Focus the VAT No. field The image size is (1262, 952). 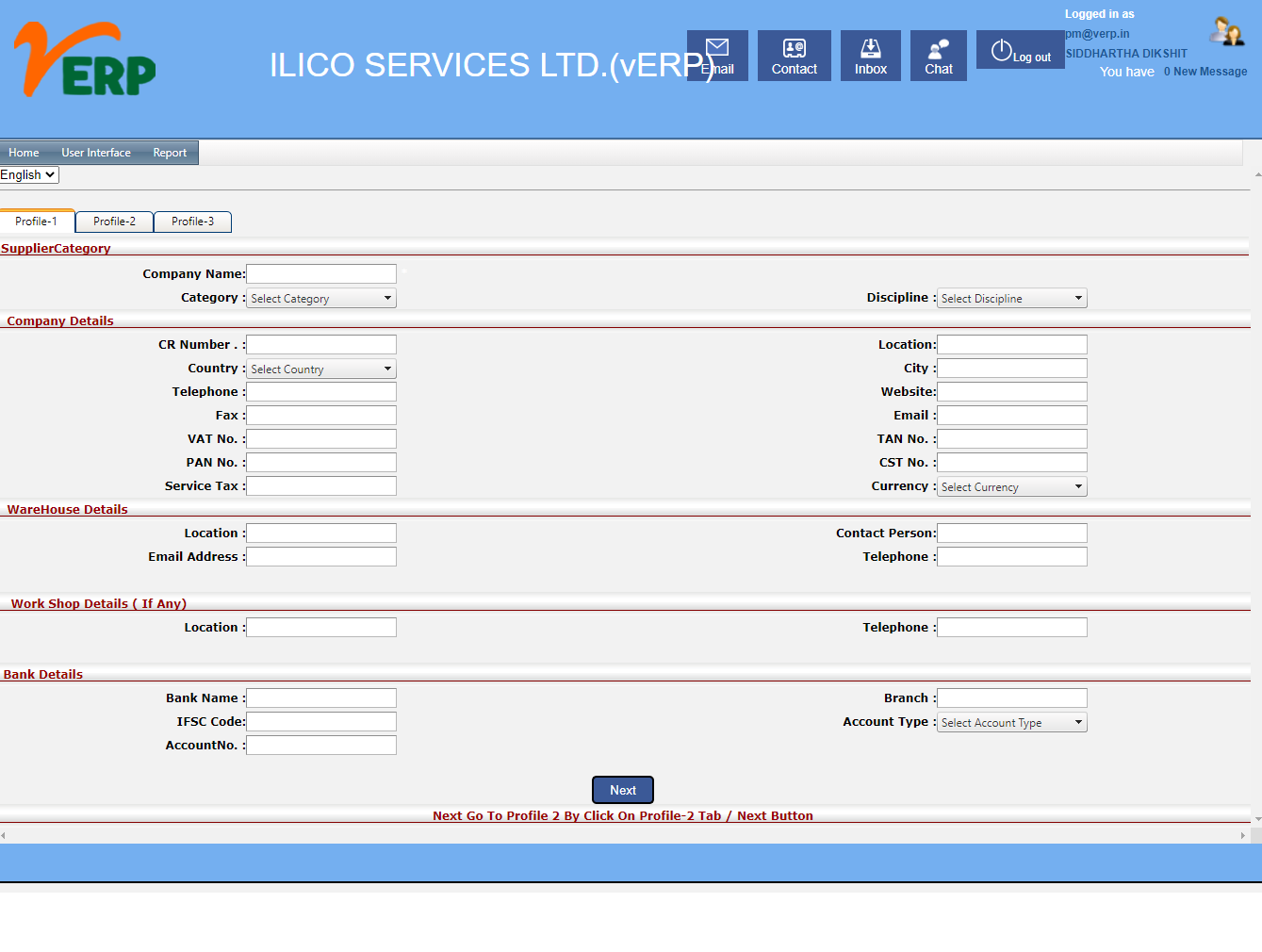point(321,439)
